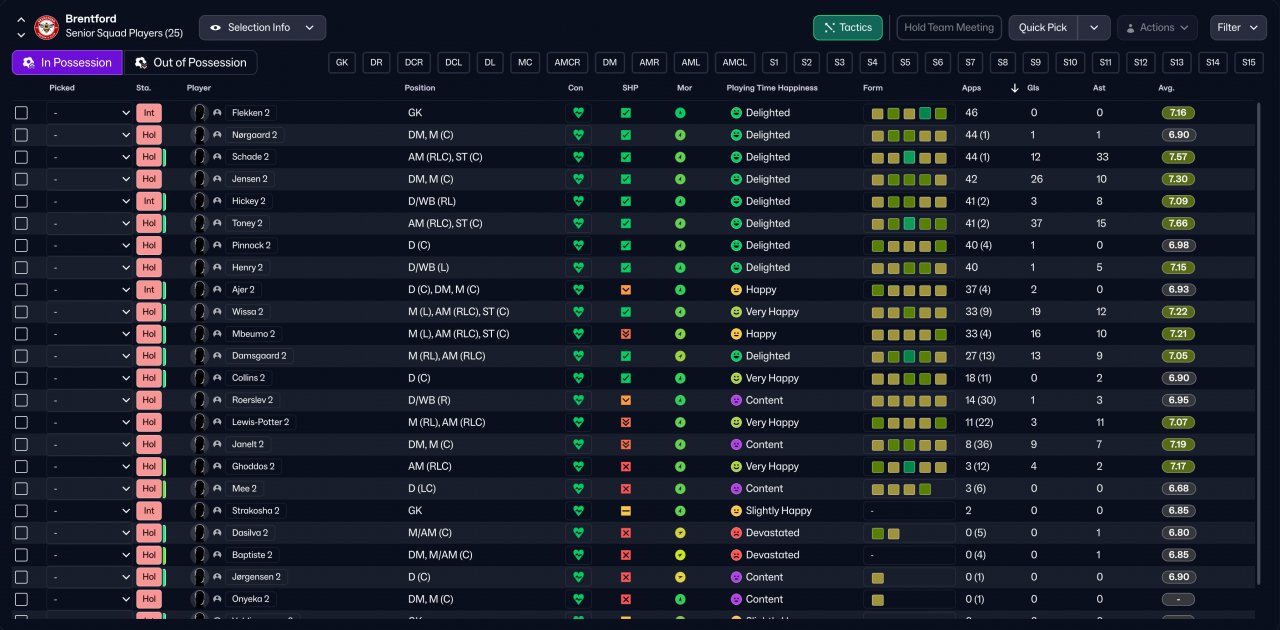Select the checkbox next to Pinnock 2
This screenshot has height=630, width=1280.
click(21, 245)
